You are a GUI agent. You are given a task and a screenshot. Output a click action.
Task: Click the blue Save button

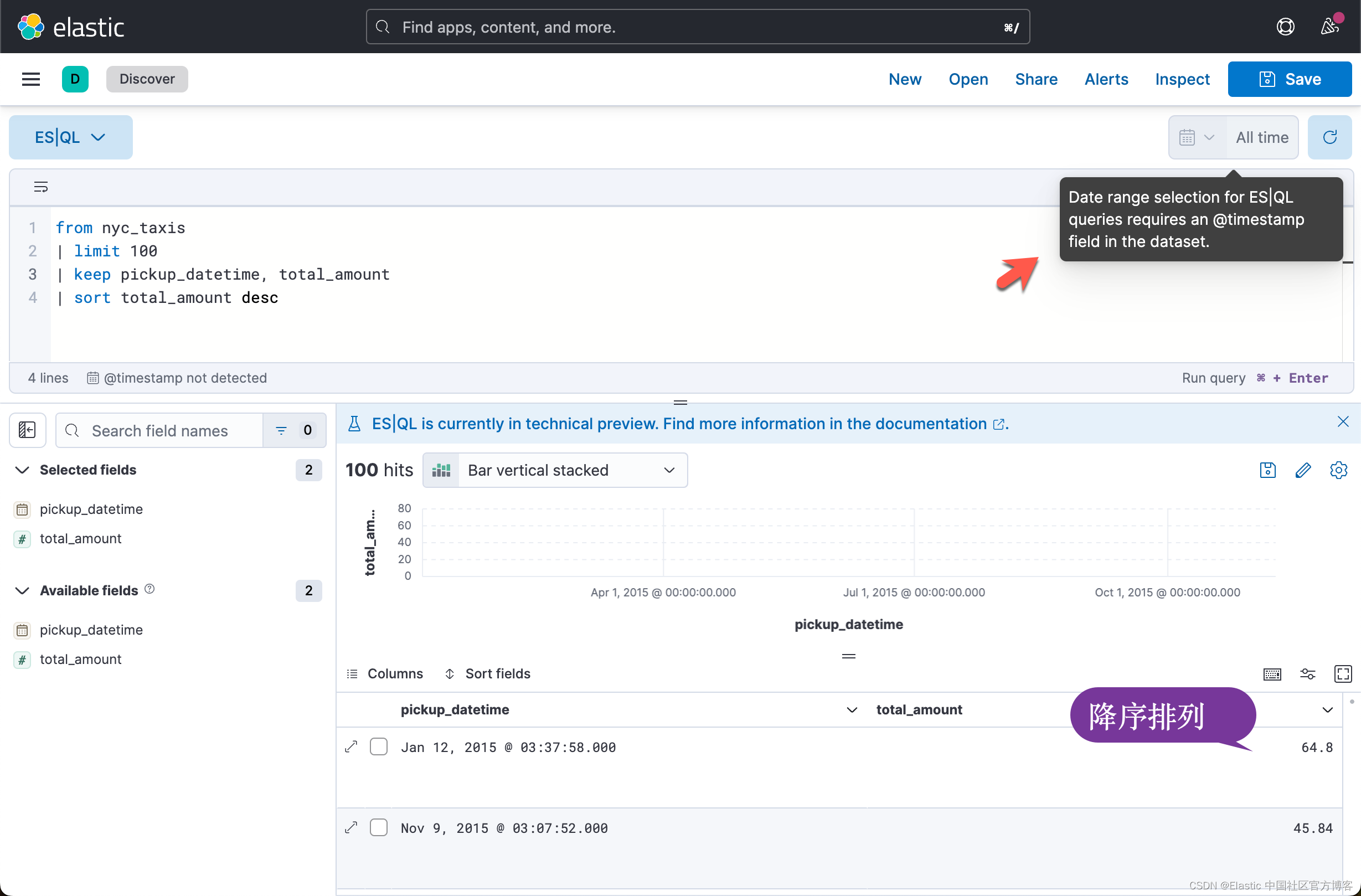(x=1289, y=79)
